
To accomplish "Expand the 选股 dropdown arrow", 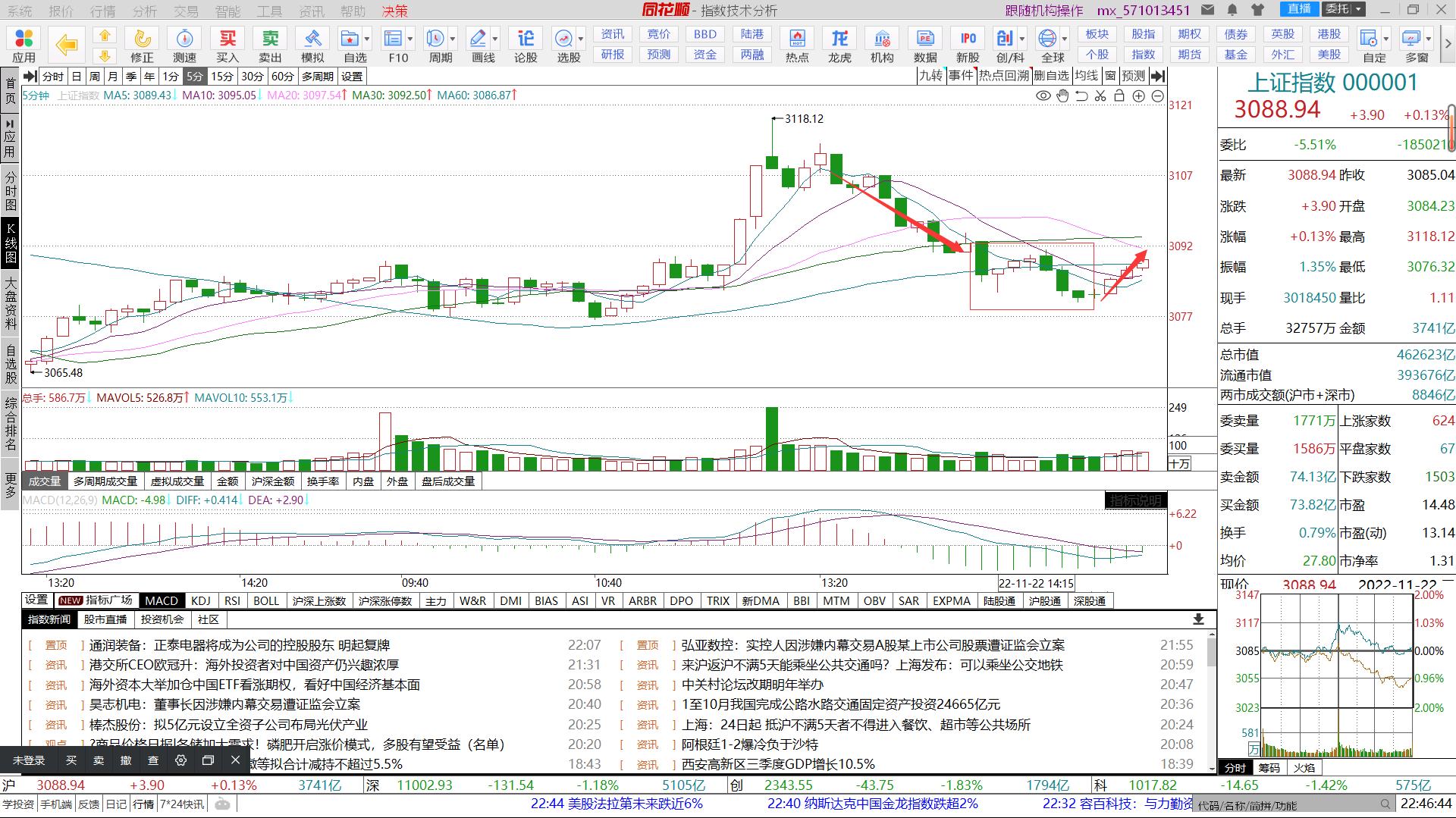I will (x=581, y=39).
